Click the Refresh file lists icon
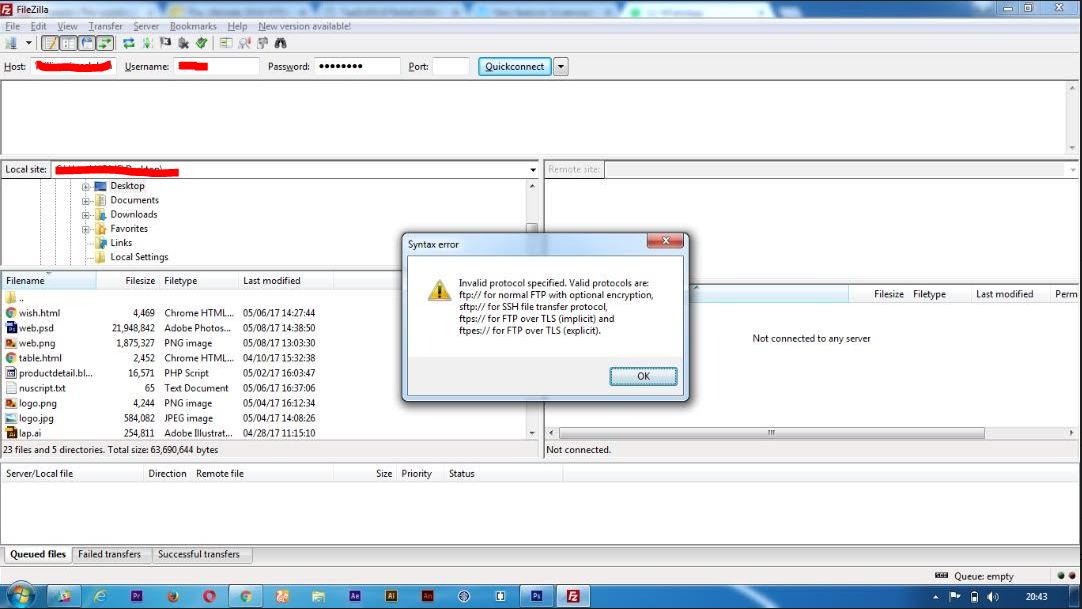This screenshot has height=609, width=1082. tap(128, 43)
